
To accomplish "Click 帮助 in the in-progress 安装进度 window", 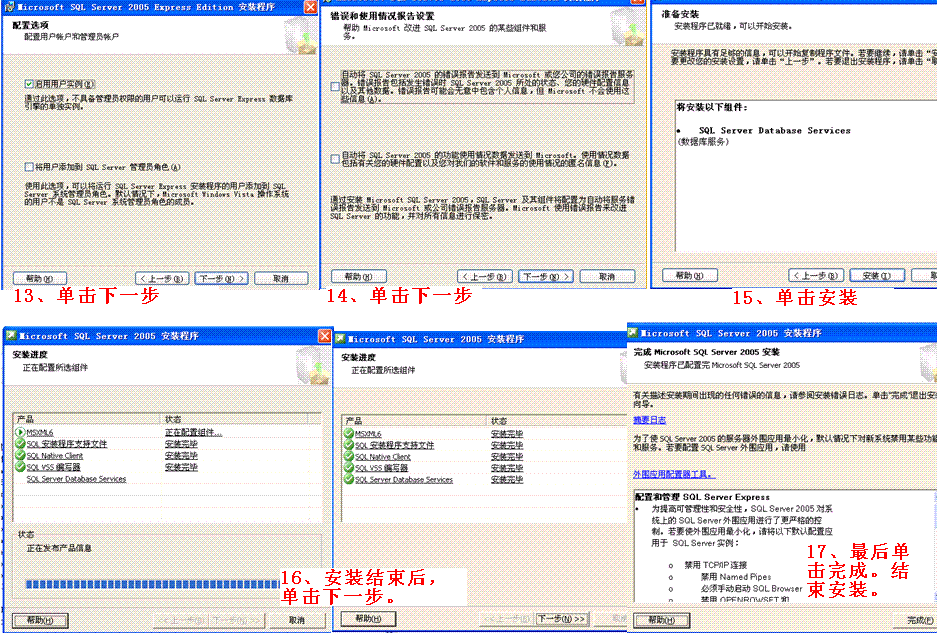I will pos(40,621).
